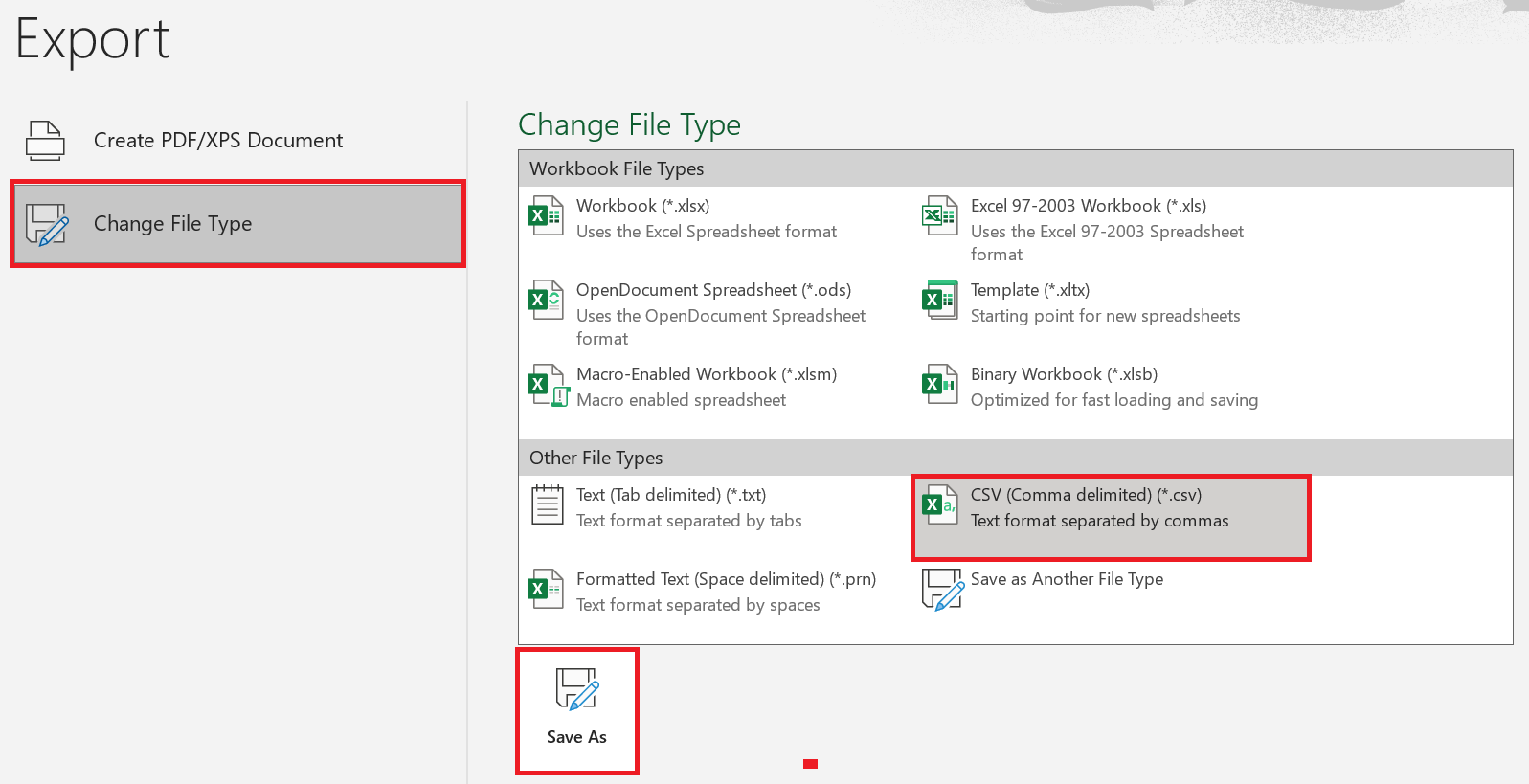Click the Create PDF/XPS Document printer icon
Image resolution: width=1529 pixels, height=784 pixels.
point(45,141)
